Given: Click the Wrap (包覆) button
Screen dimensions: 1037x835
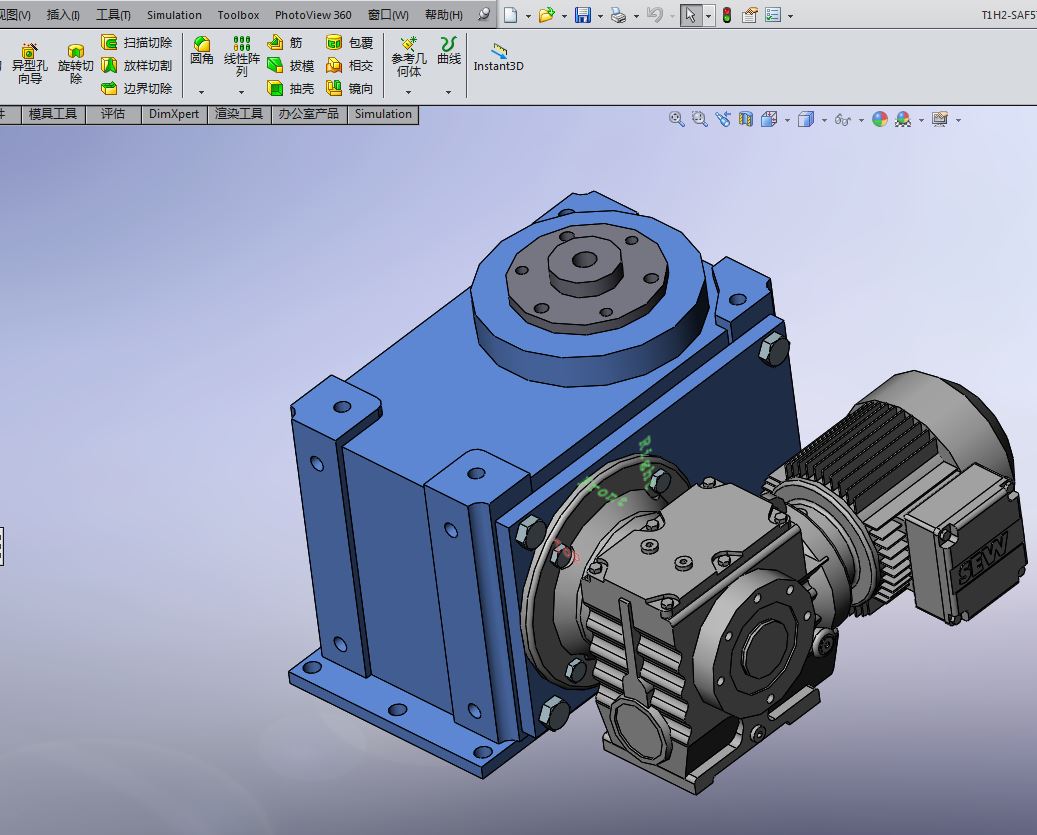Looking at the screenshot, I should (x=350, y=43).
